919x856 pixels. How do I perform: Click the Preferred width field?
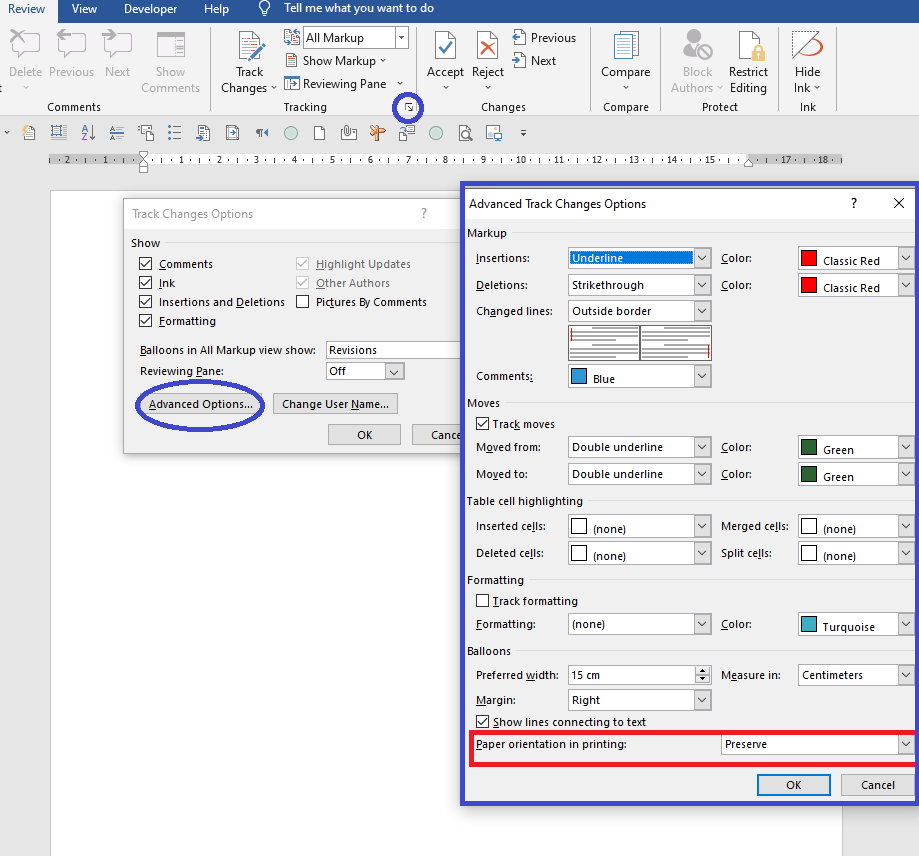631,675
